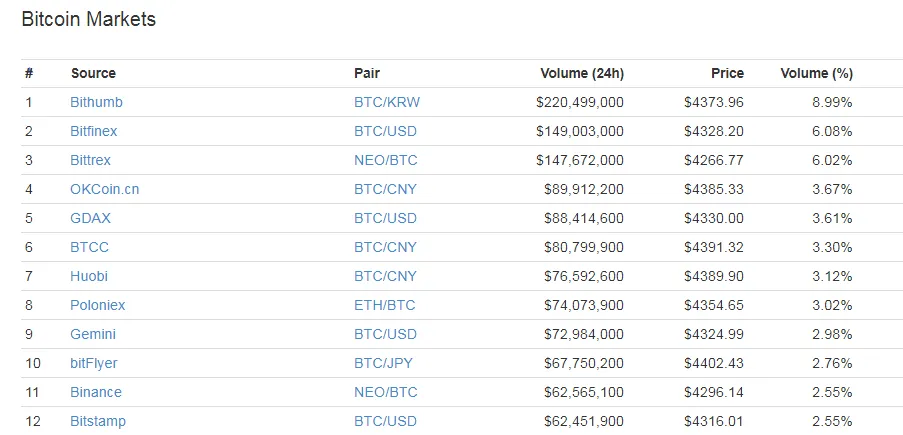Click the $4328.20 price value

click(x=714, y=131)
